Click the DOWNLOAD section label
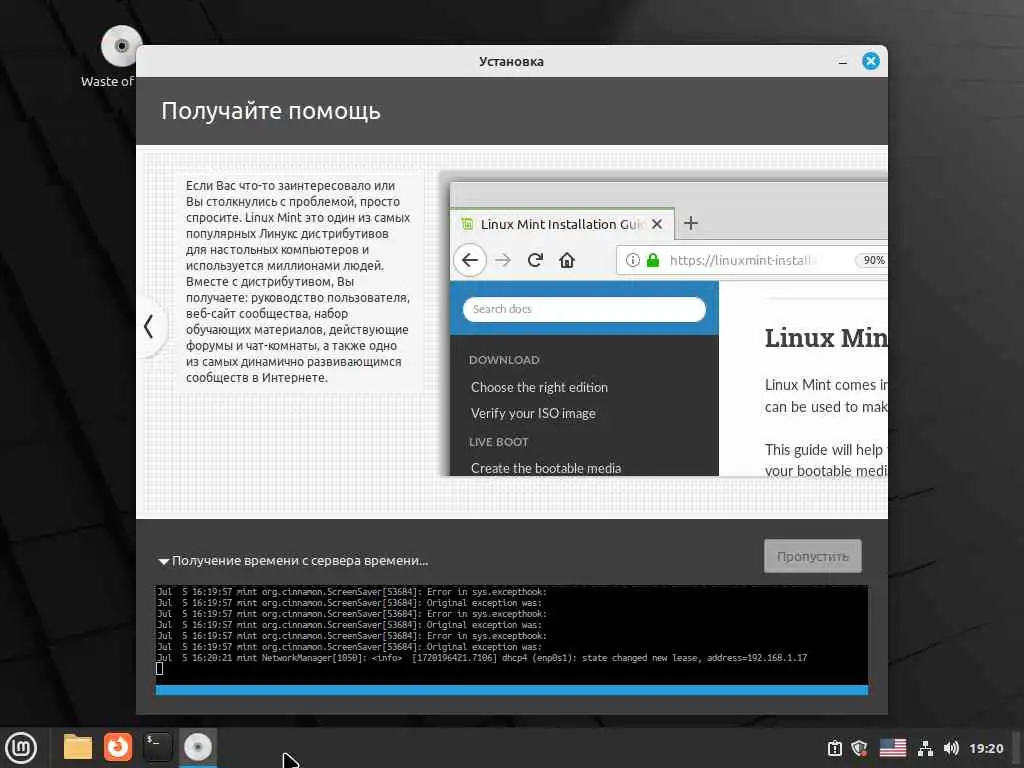 point(504,360)
